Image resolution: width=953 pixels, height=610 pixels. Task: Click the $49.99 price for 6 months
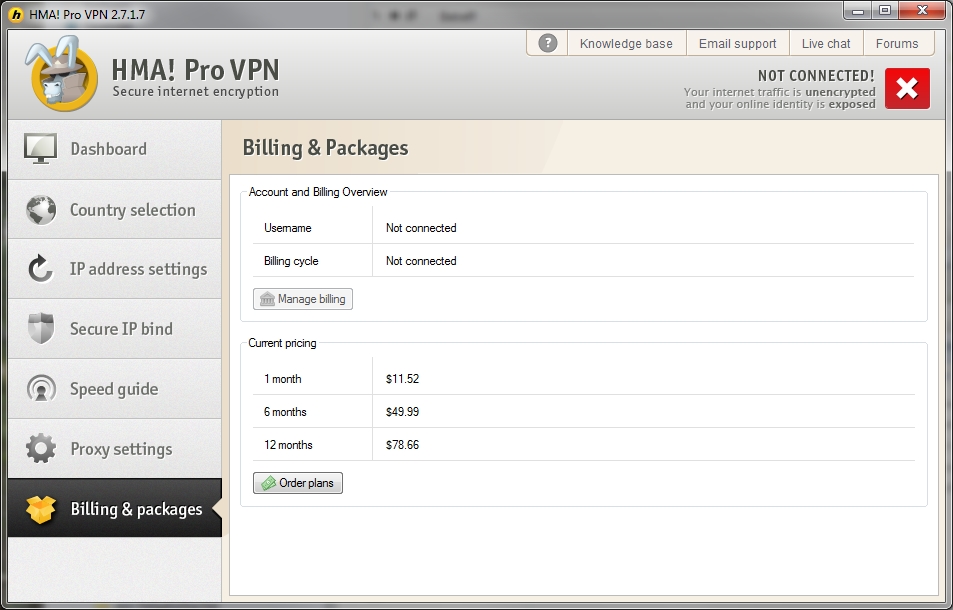coord(402,411)
